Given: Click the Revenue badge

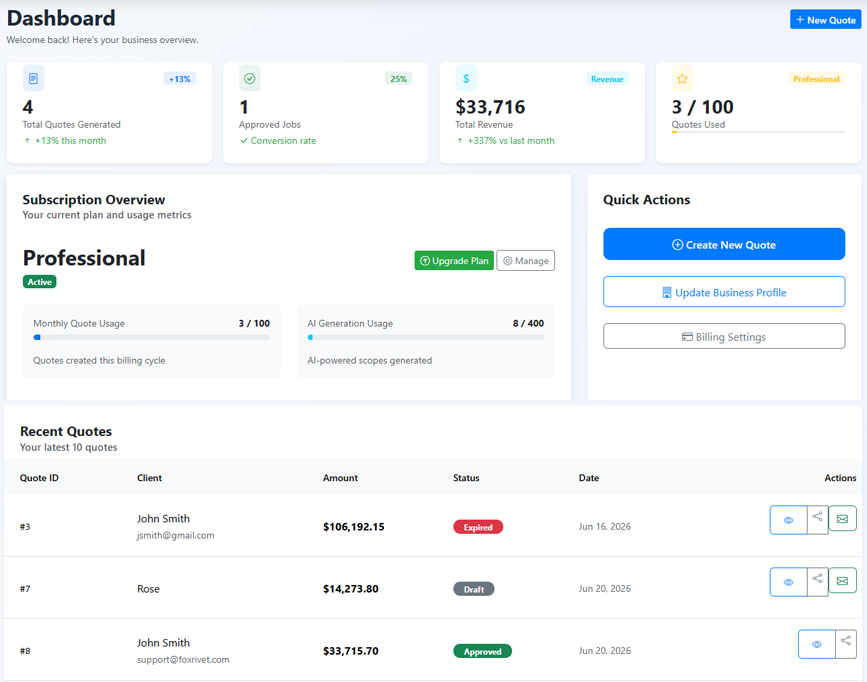Looking at the screenshot, I should click(x=607, y=79).
